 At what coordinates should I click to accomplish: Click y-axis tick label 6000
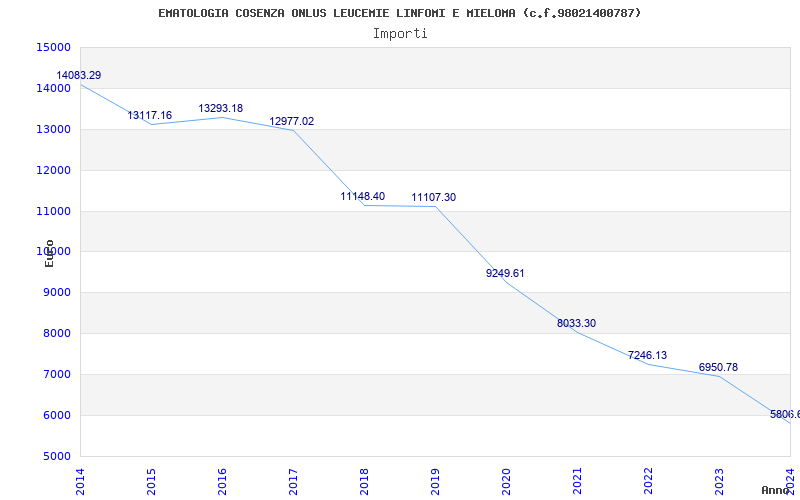coord(57,415)
